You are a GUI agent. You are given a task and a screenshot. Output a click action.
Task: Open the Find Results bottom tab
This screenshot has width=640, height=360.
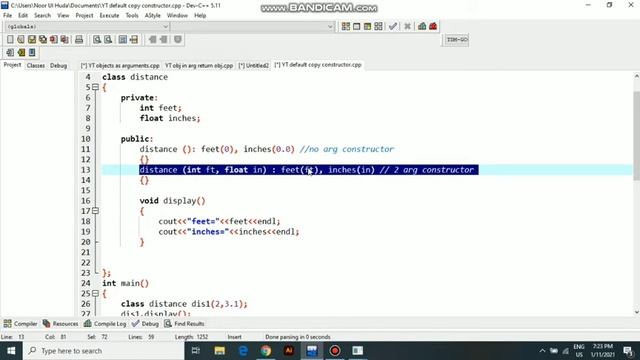184,324
